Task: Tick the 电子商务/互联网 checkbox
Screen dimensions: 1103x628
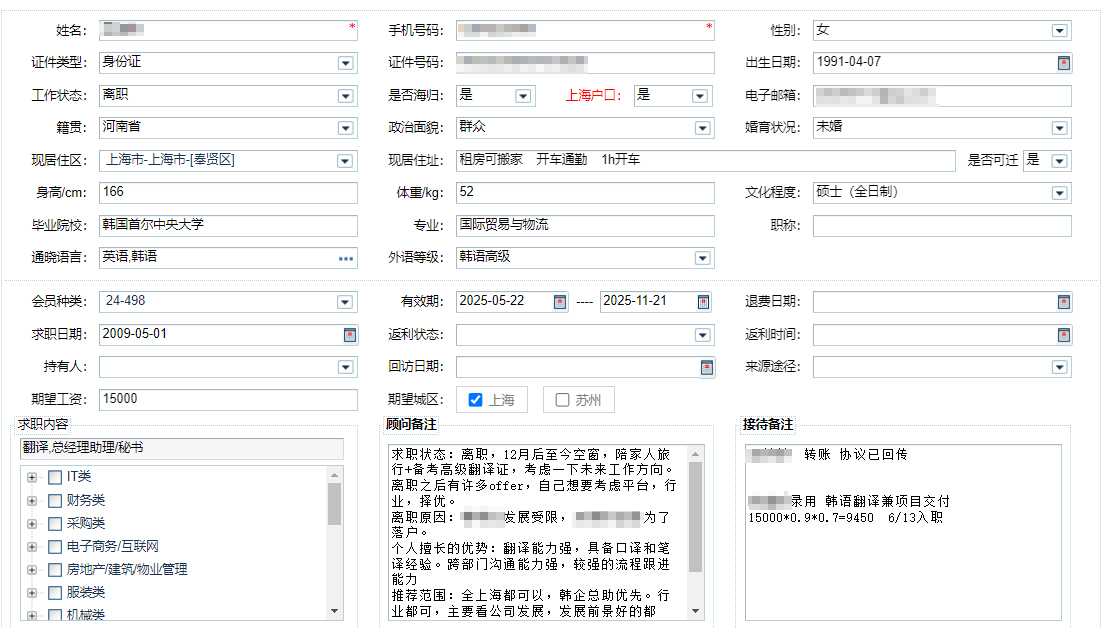Action: 55,547
